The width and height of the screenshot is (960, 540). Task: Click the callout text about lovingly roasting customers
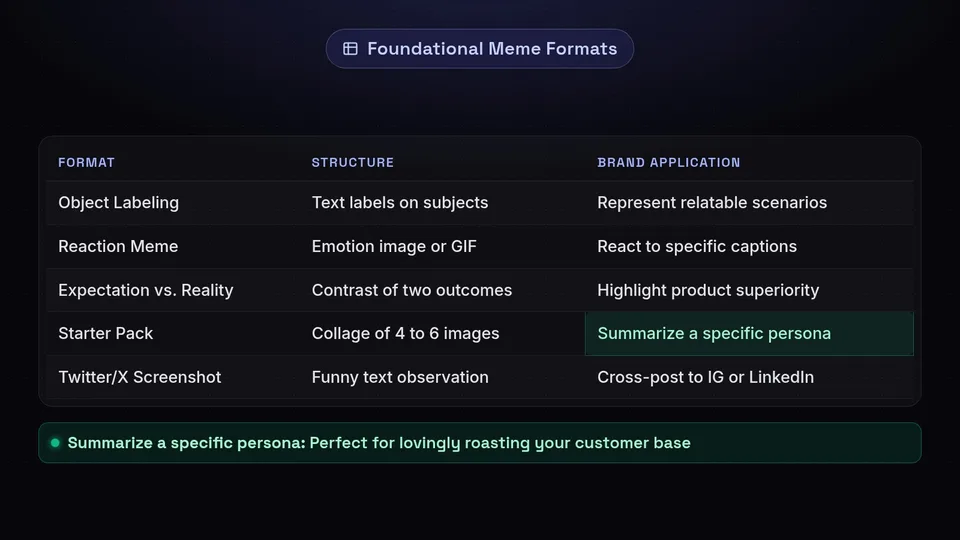coord(379,443)
